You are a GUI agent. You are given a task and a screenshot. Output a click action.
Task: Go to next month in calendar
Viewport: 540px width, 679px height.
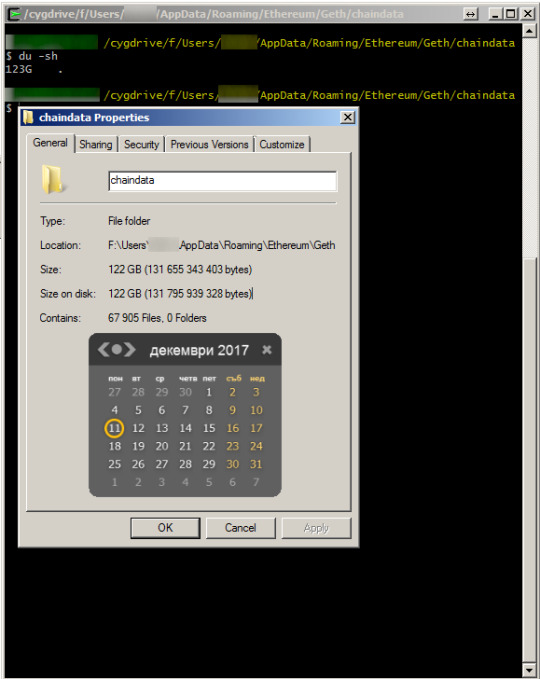(130, 349)
